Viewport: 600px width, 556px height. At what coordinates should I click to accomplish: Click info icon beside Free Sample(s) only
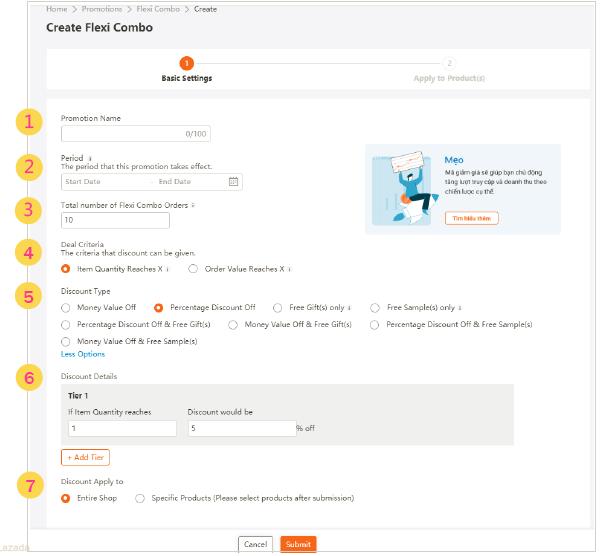point(460,308)
